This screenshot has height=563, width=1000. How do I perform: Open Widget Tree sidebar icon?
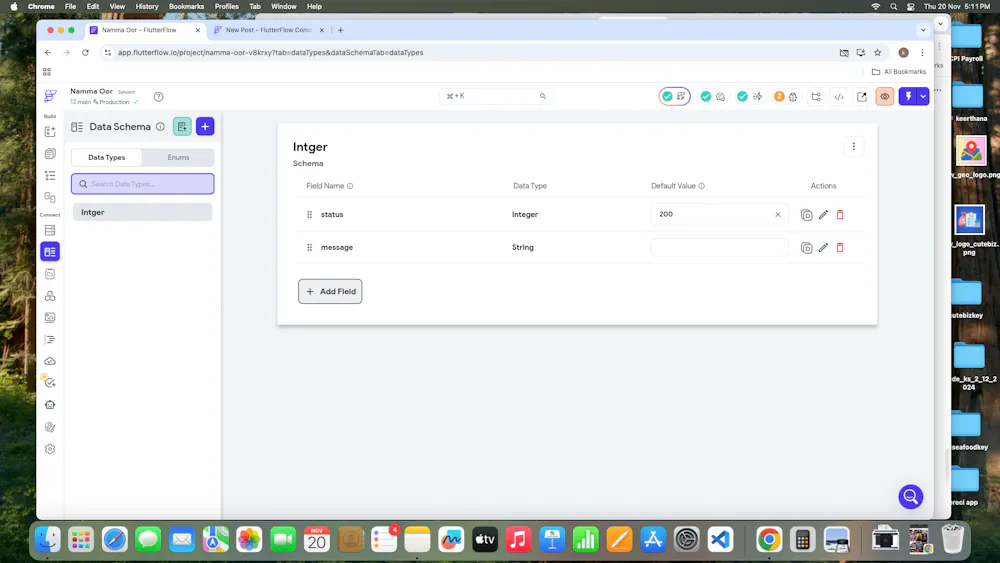(50, 175)
